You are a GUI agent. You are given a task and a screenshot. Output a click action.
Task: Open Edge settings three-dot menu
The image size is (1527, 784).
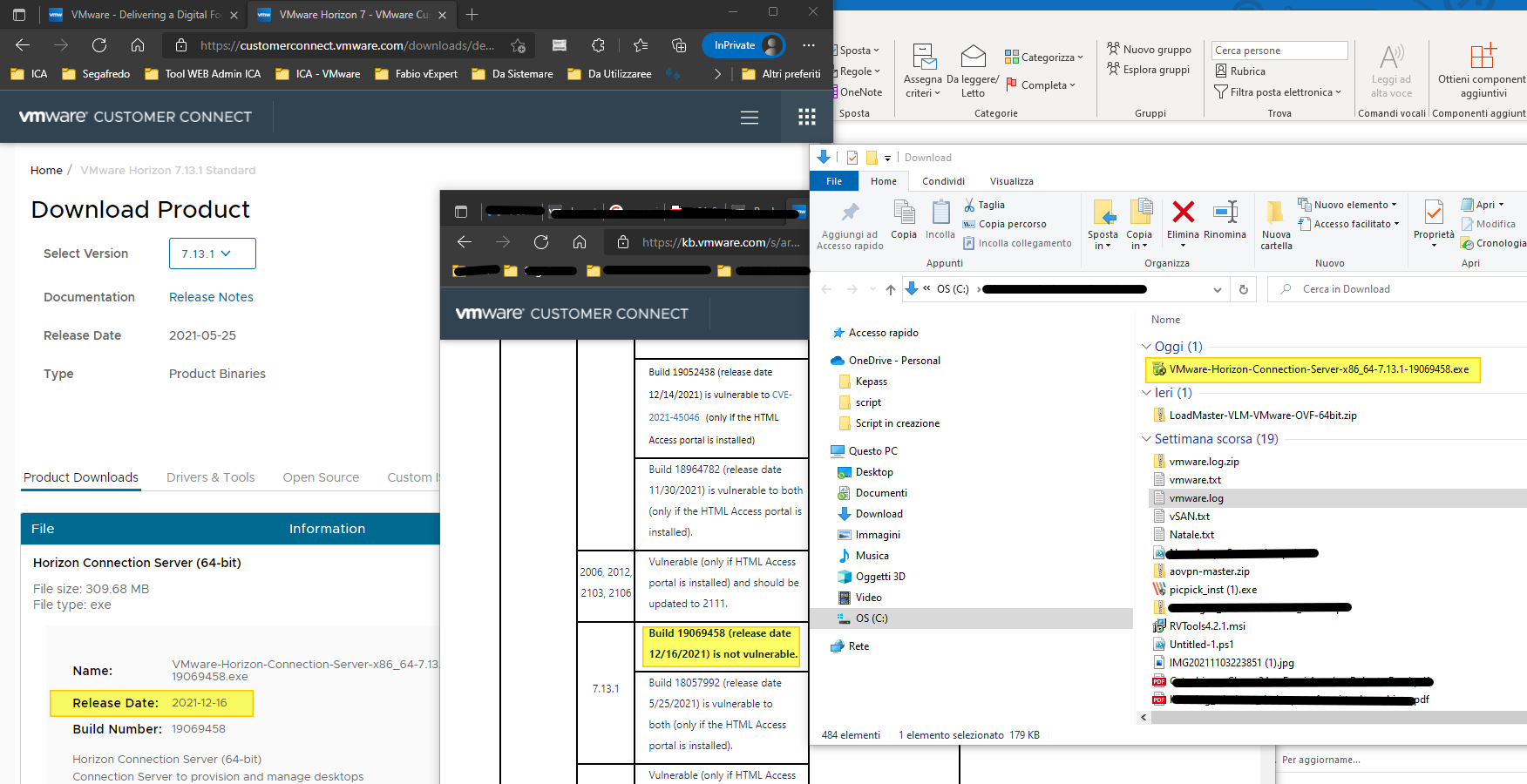[809, 45]
